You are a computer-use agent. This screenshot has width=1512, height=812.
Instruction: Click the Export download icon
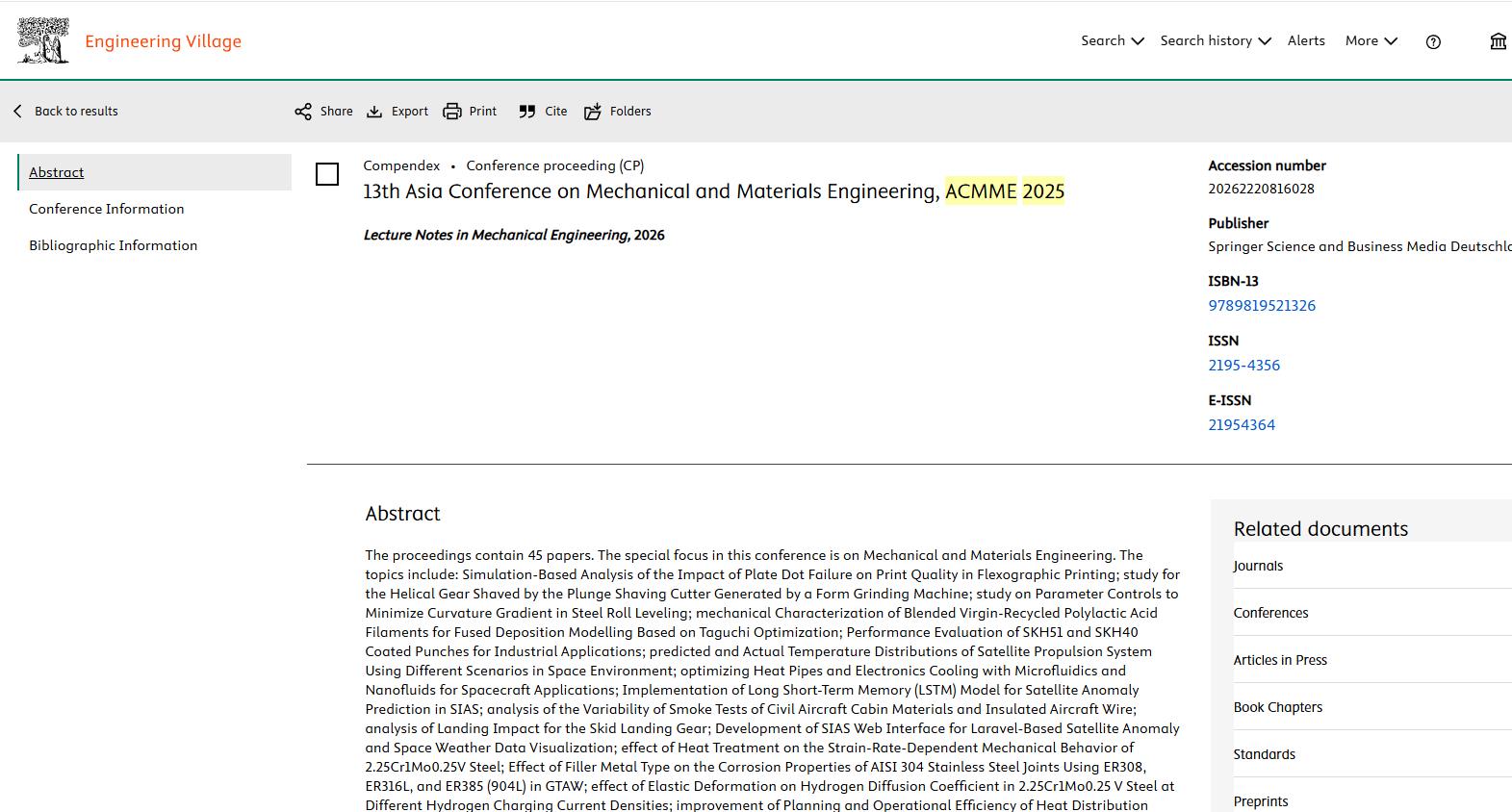(374, 112)
